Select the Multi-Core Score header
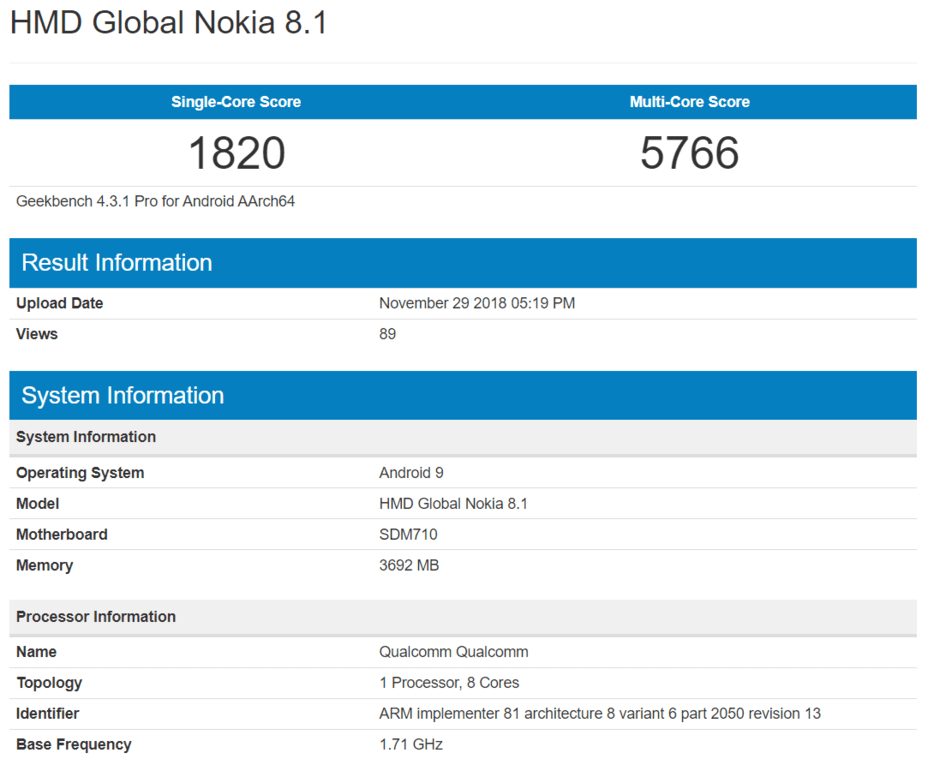This screenshot has height=759, width=940. click(689, 102)
